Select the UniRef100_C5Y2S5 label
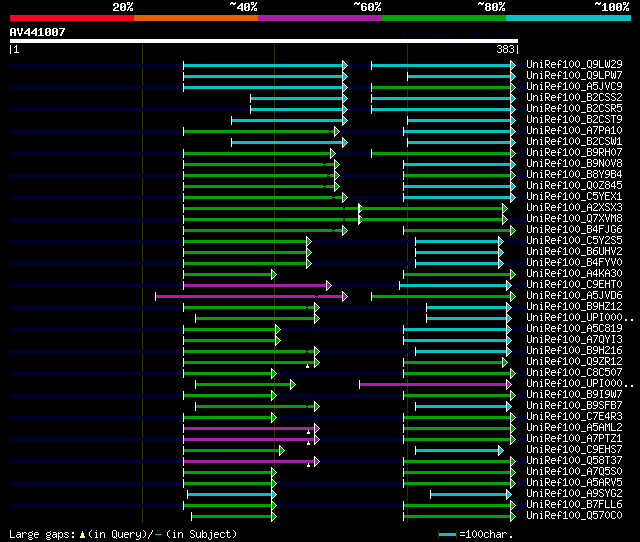The height and width of the screenshot is (542, 640). pyautogui.click(x=574, y=240)
